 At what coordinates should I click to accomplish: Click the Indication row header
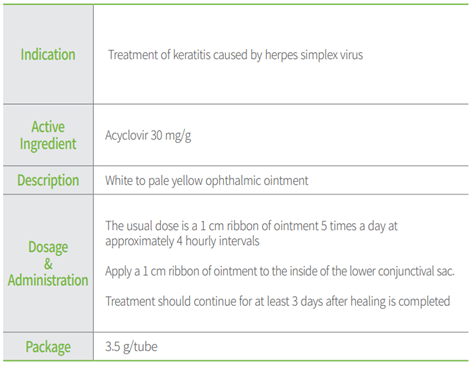[48, 54]
